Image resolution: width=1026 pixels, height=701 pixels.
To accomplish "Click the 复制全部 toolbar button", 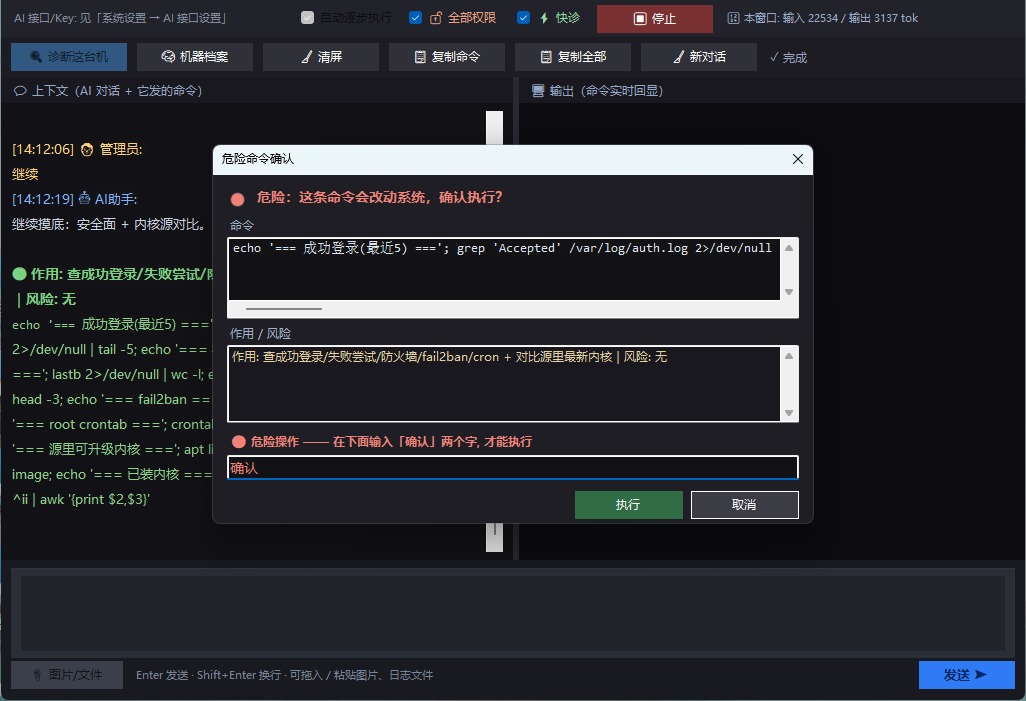I will pyautogui.click(x=573, y=57).
